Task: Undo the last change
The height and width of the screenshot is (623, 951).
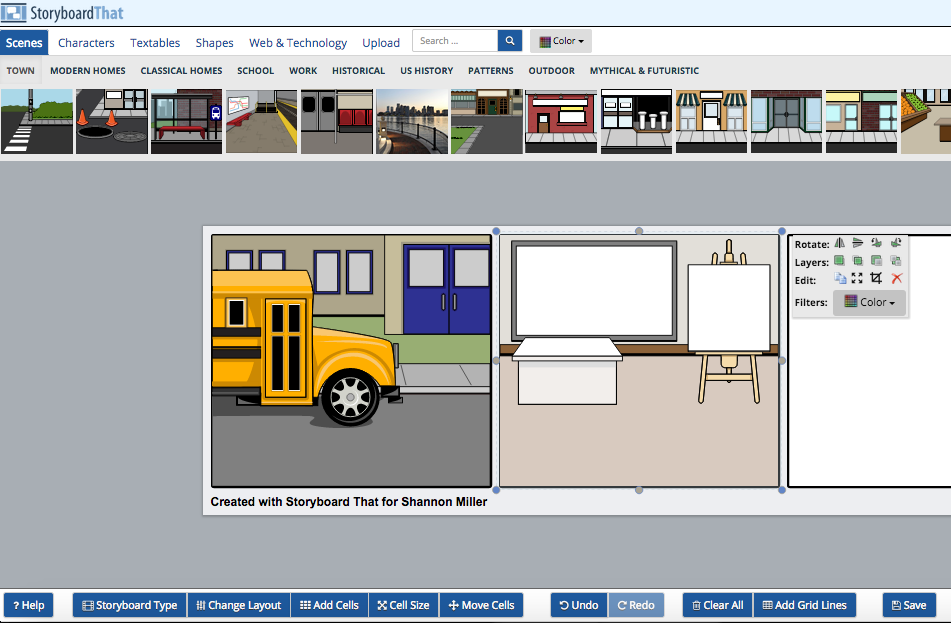Action: coord(578,605)
